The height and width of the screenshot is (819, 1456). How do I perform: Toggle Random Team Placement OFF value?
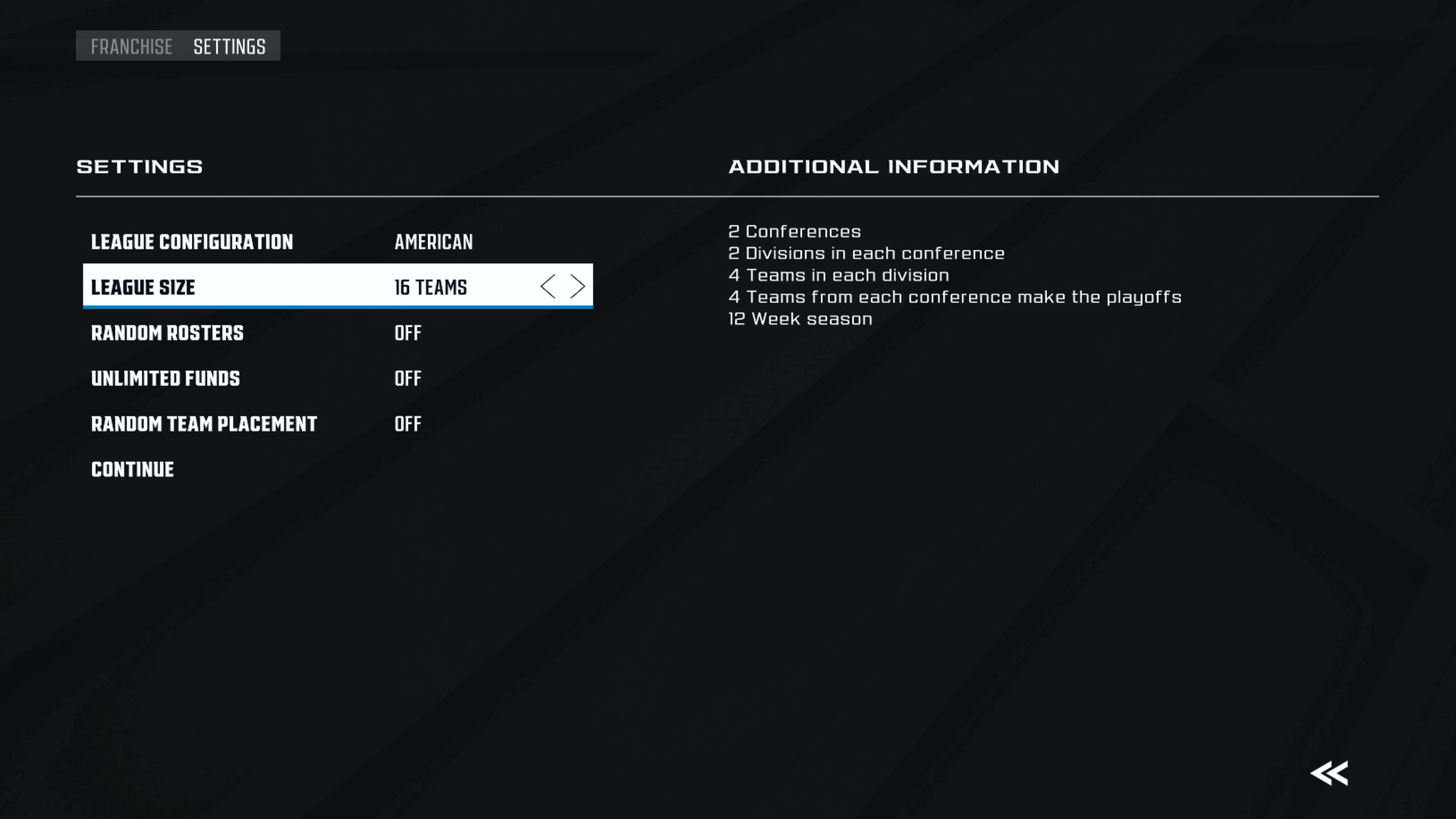[x=407, y=424]
